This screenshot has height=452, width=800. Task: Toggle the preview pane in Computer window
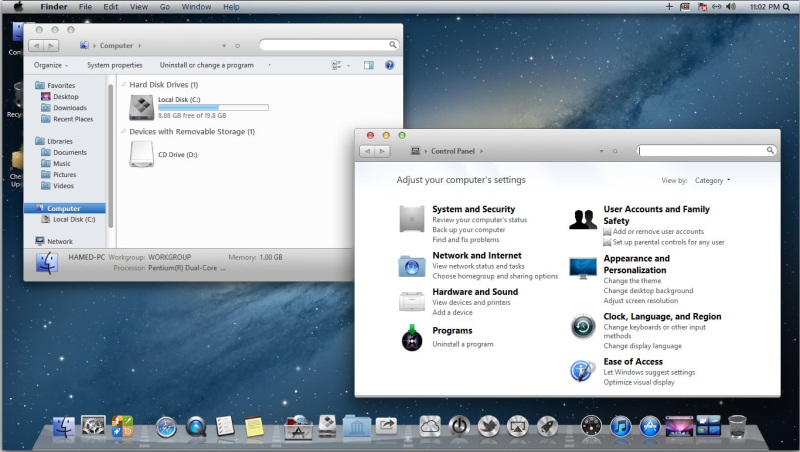[368, 65]
